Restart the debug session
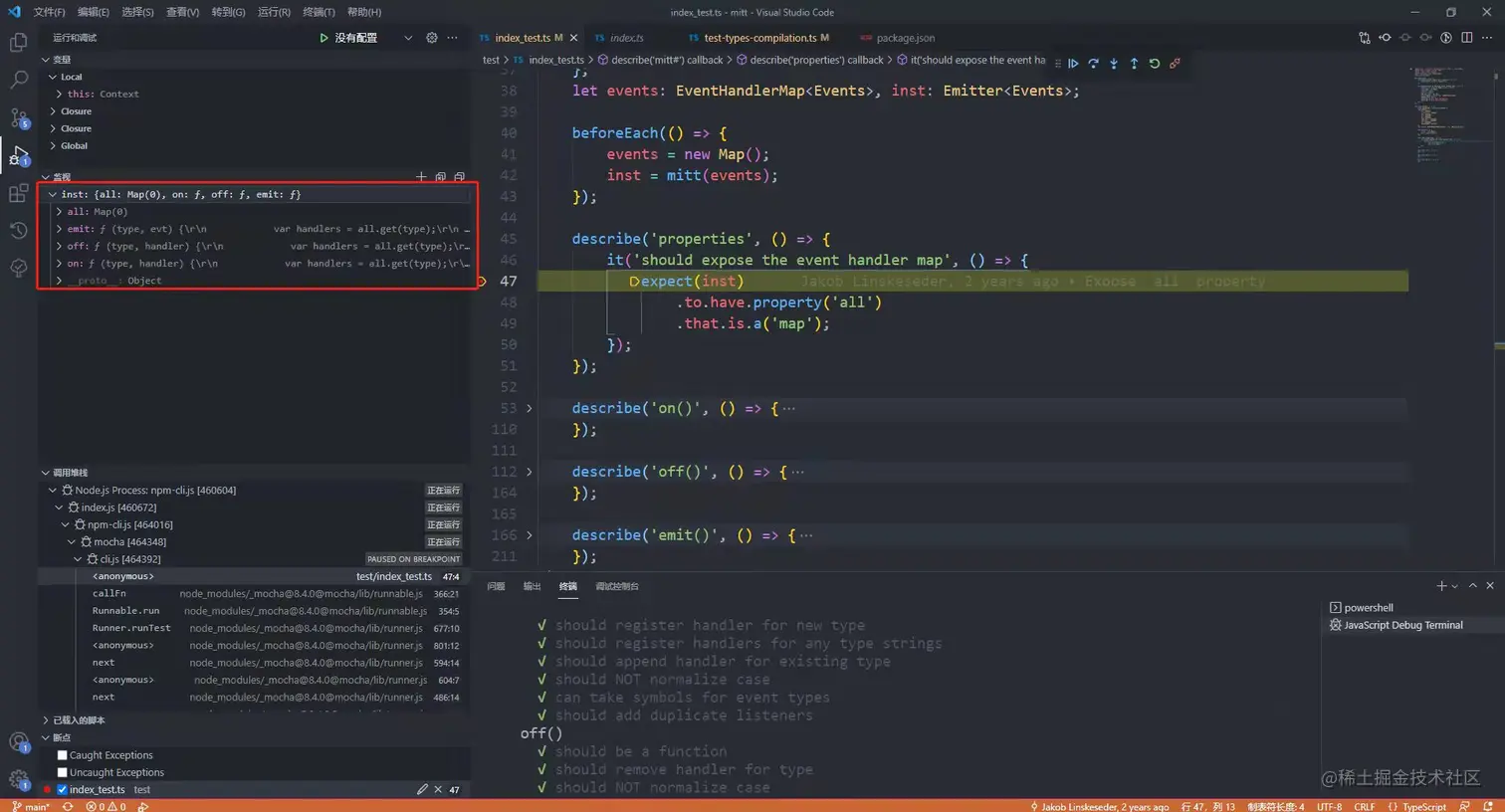 (1155, 63)
